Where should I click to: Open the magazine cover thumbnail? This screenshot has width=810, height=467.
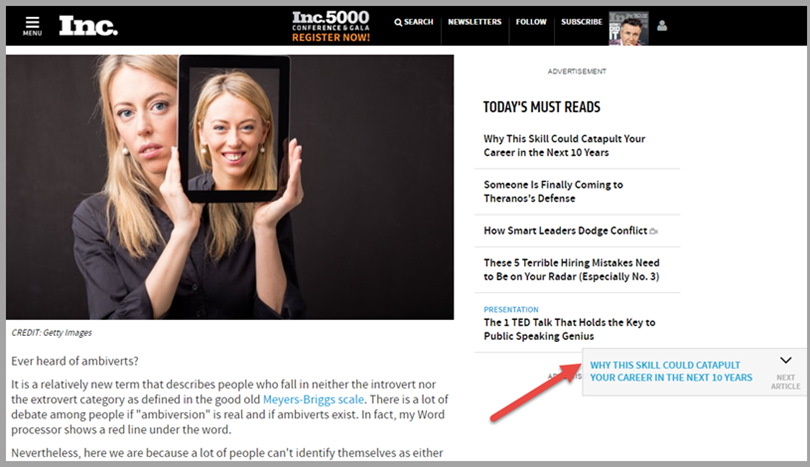(x=629, y=28)
